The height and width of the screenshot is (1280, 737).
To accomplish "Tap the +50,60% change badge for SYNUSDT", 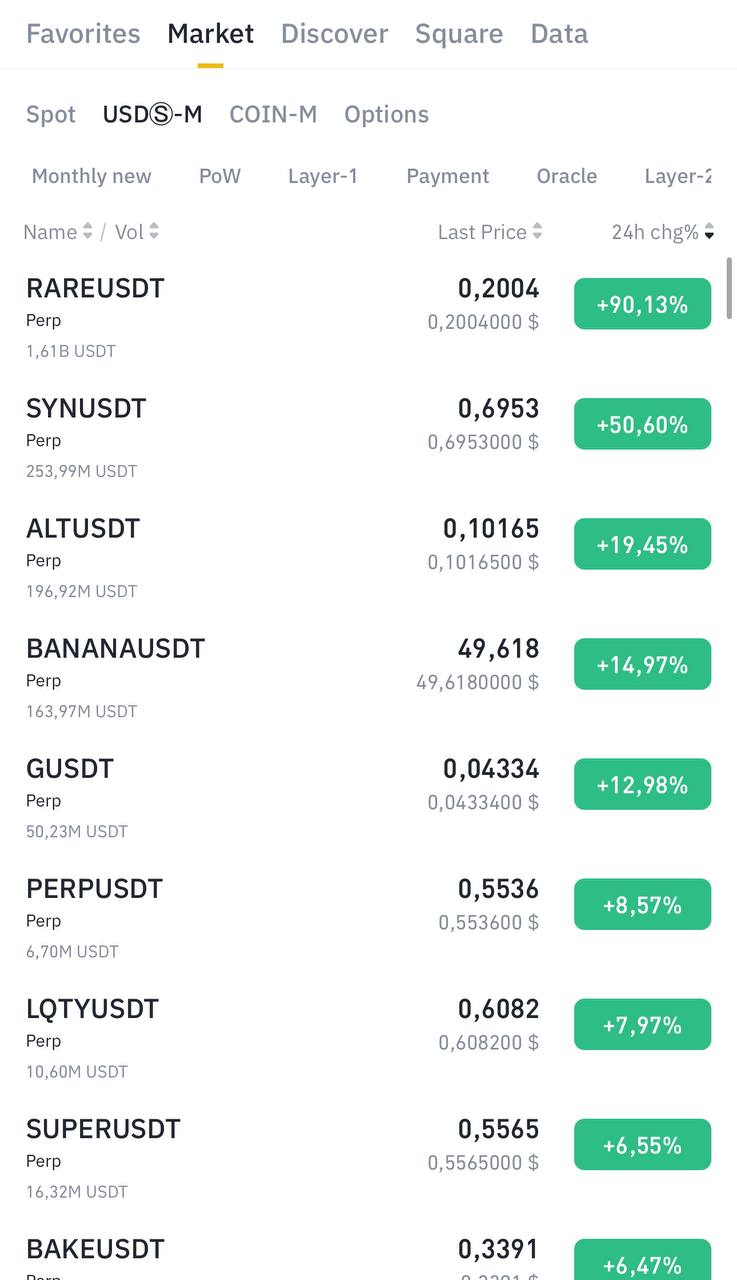I will click(x=642, y=425).
